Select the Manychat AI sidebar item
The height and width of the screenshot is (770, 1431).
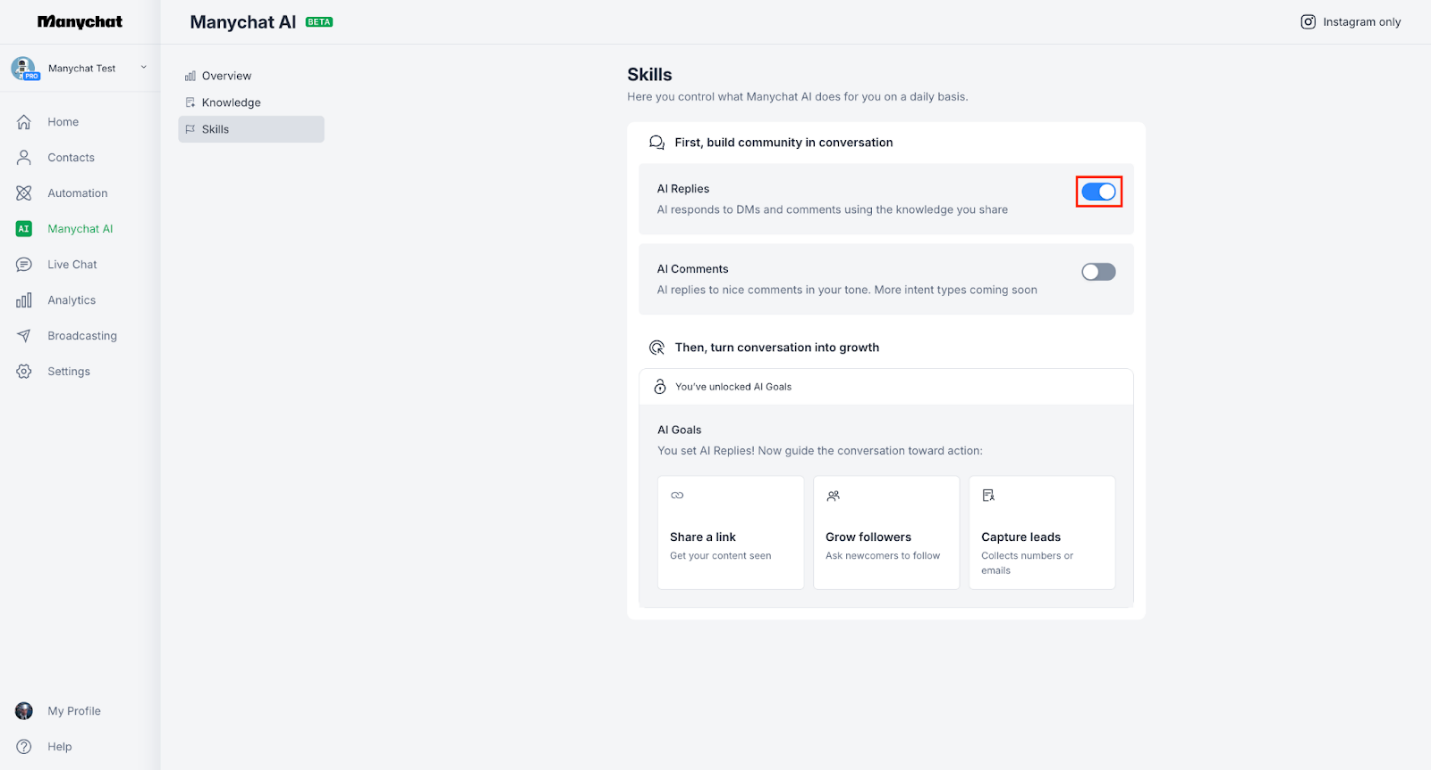point(80,228)
